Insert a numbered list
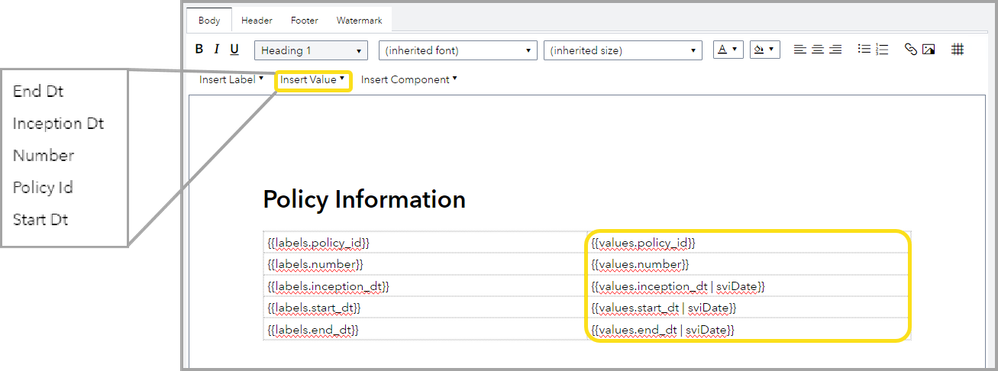 pos(882,50)
